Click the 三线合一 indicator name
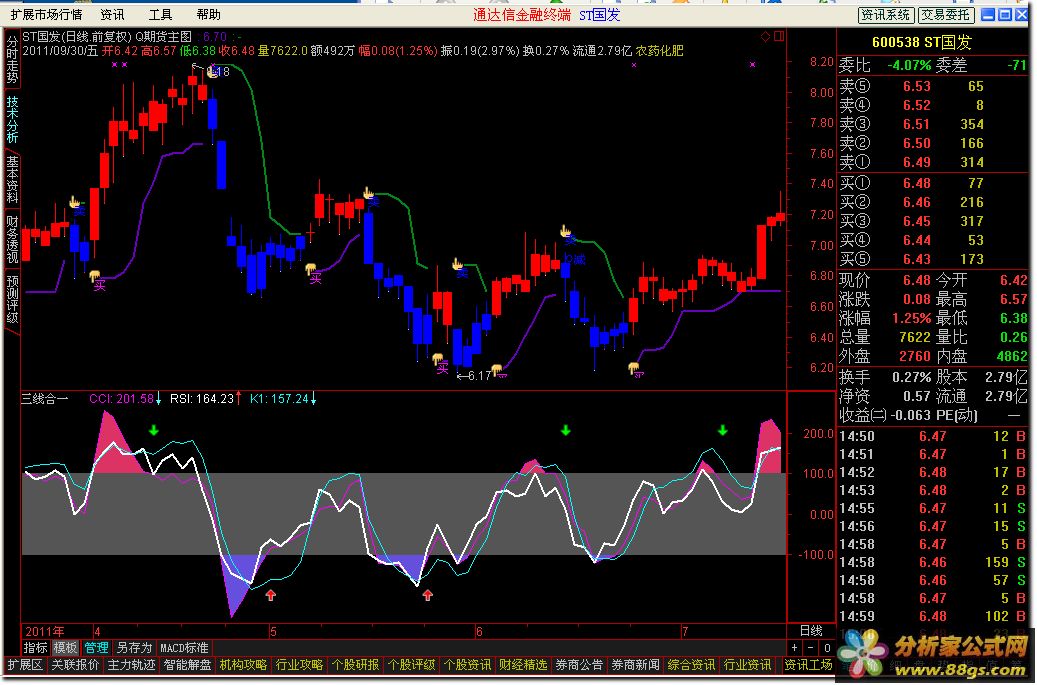Viewport: 1037px width, 685px height. [44, 399]
